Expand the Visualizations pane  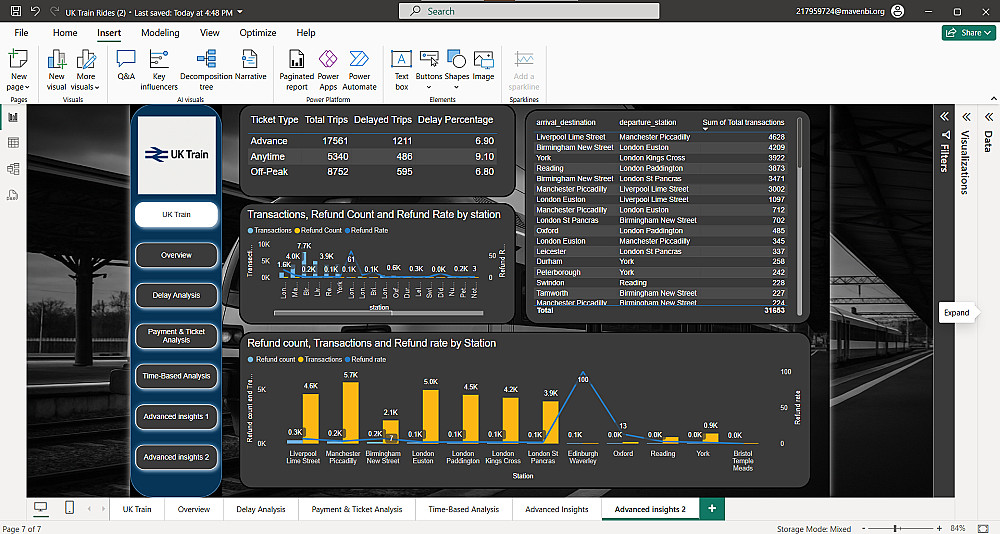[965, 116]
